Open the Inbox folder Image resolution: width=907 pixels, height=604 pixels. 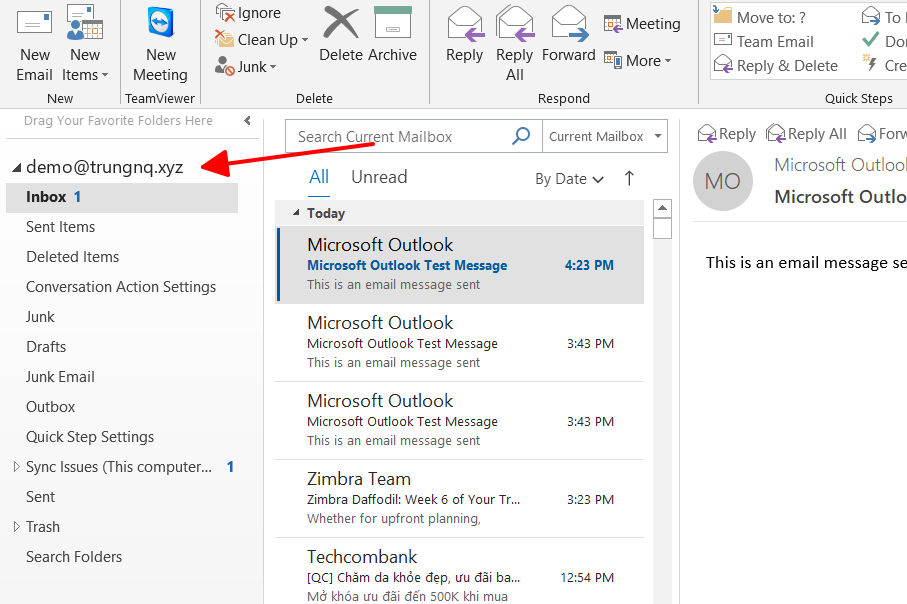[121, 197]
